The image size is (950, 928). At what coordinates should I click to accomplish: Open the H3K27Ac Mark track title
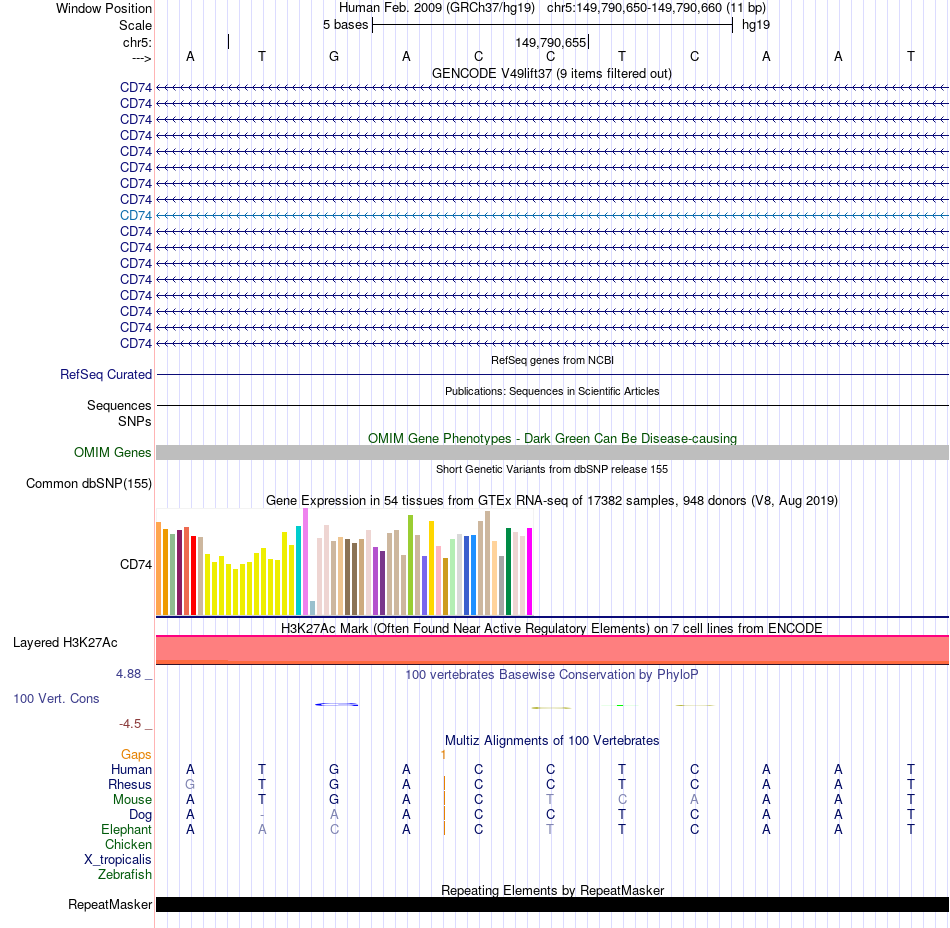tap(551, 628)
